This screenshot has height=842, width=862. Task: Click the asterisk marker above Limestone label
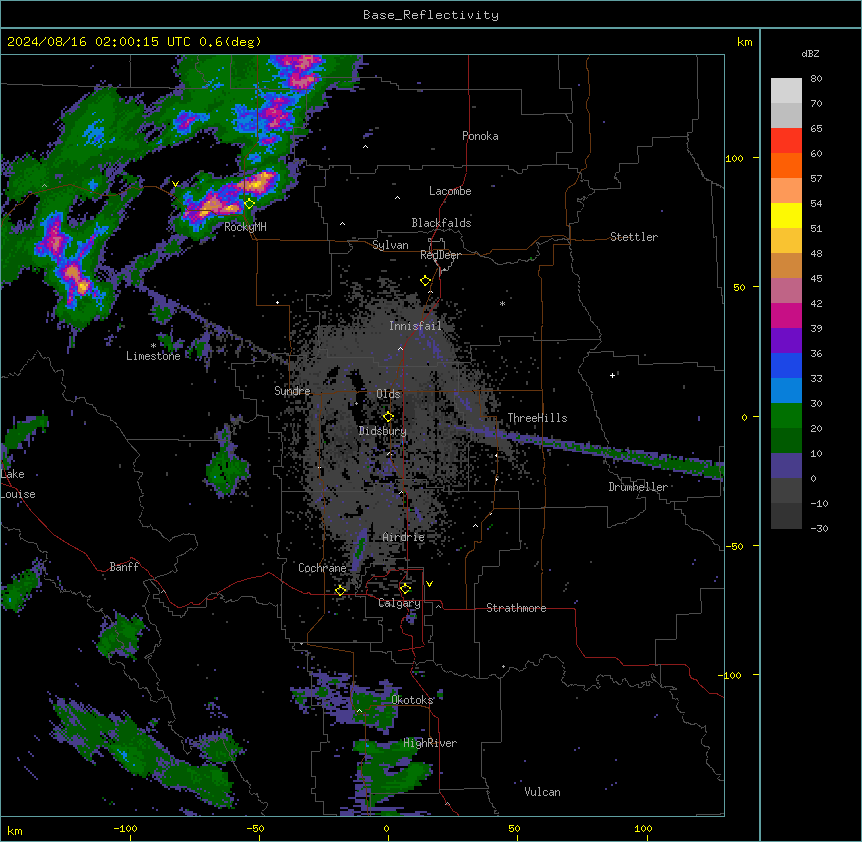coord(153,346)
